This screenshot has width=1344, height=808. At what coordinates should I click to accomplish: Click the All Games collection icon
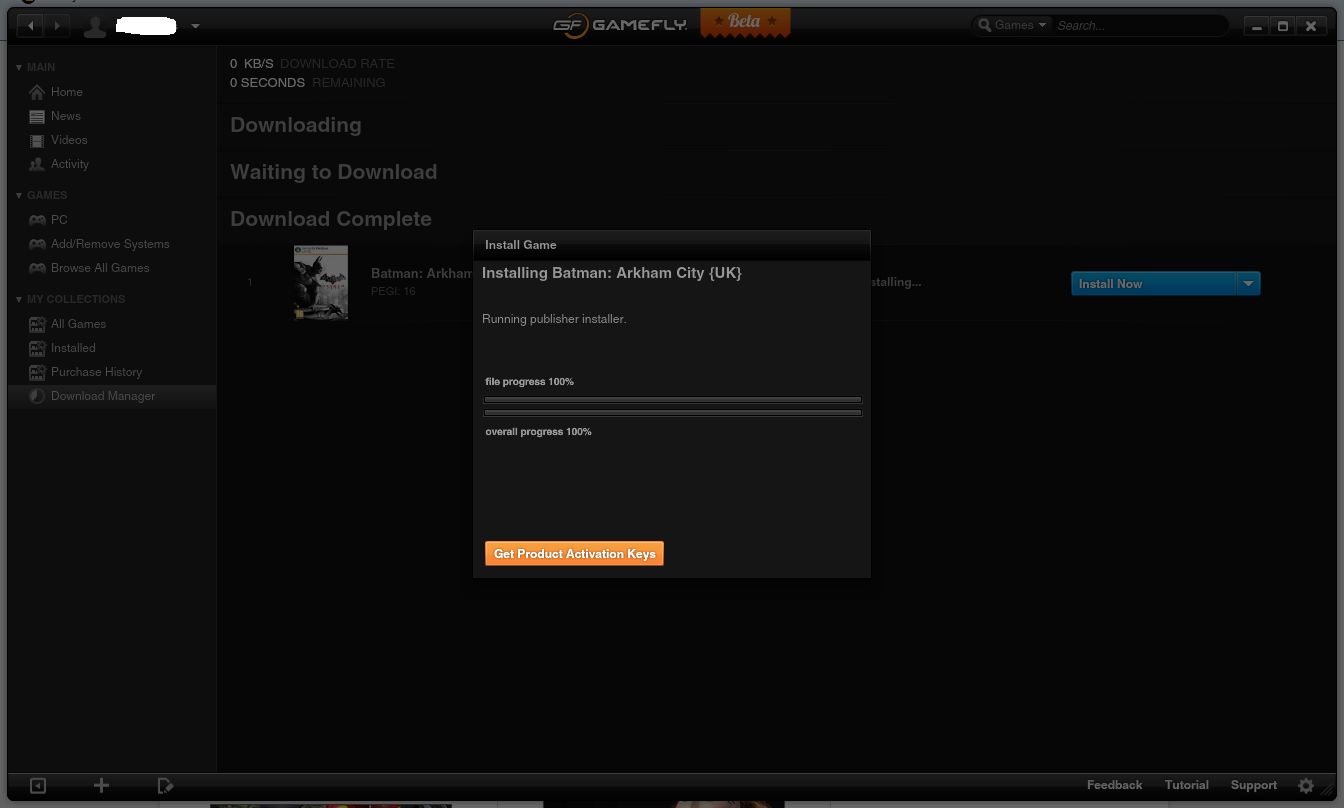point(37,324)
